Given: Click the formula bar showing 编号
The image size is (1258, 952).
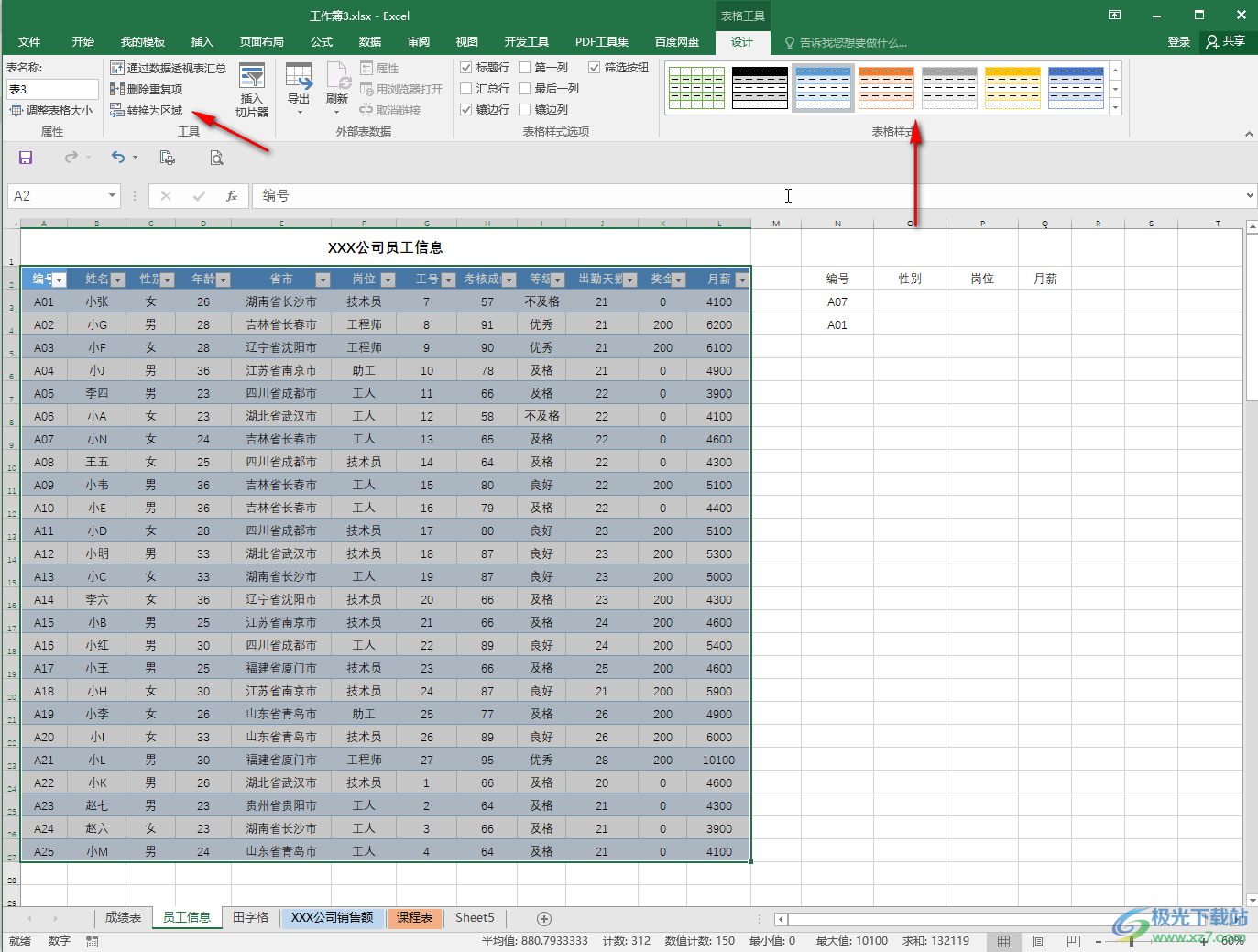Looking at the screenshot, I should click(747, 195).
